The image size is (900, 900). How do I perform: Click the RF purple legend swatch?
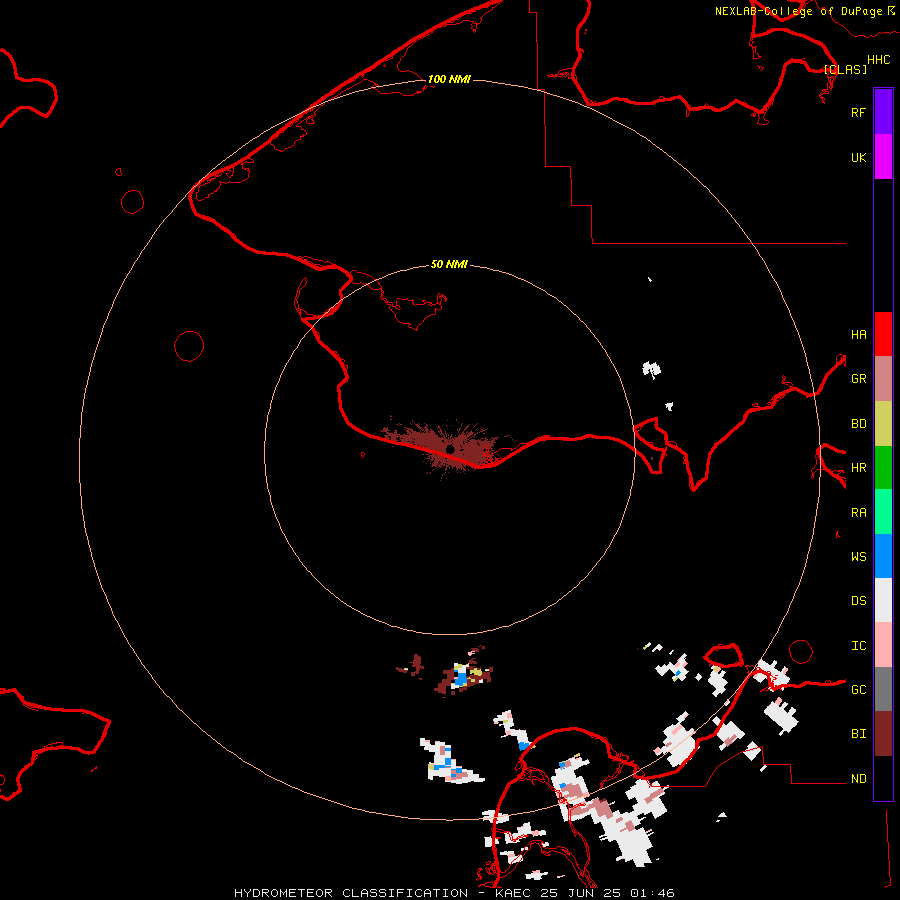pos(883,112)
